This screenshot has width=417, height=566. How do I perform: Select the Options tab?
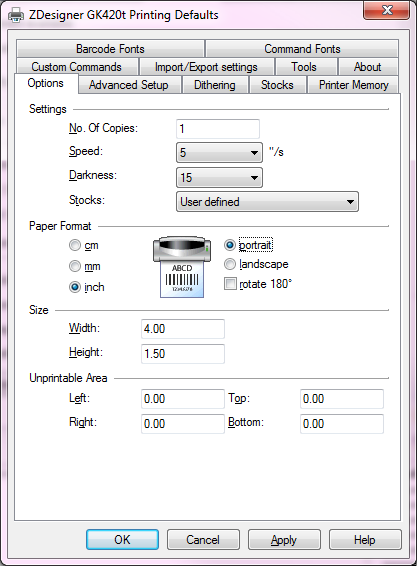[x=45, y=83]
